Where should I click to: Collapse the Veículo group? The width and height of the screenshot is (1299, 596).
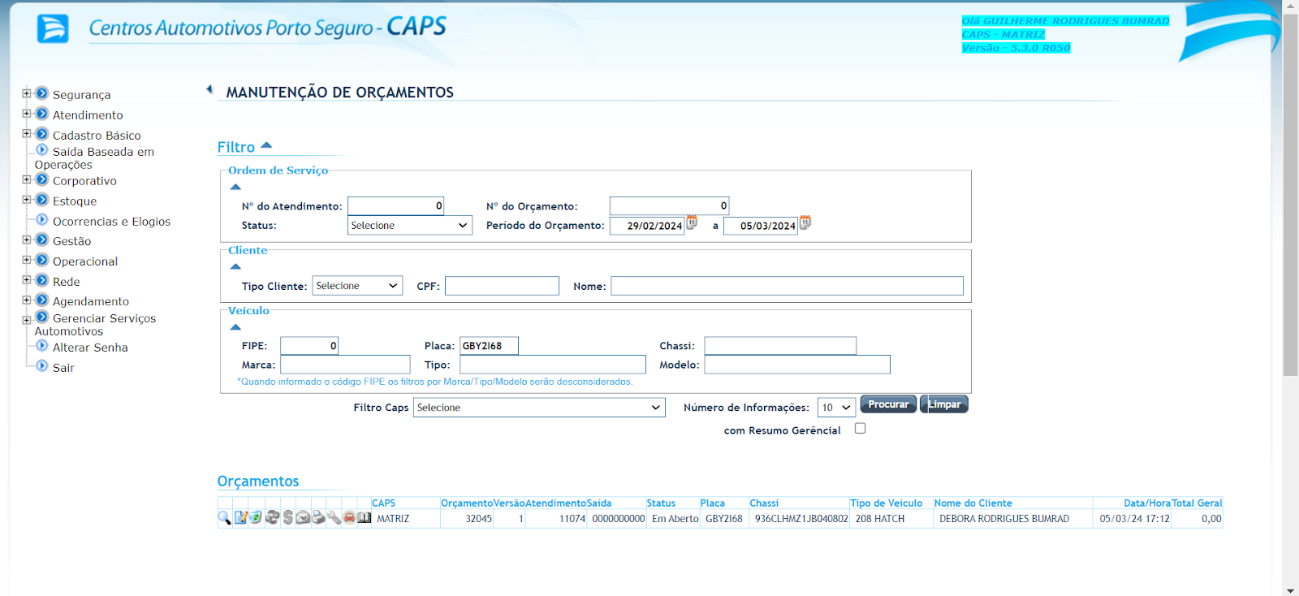(235, 326)
